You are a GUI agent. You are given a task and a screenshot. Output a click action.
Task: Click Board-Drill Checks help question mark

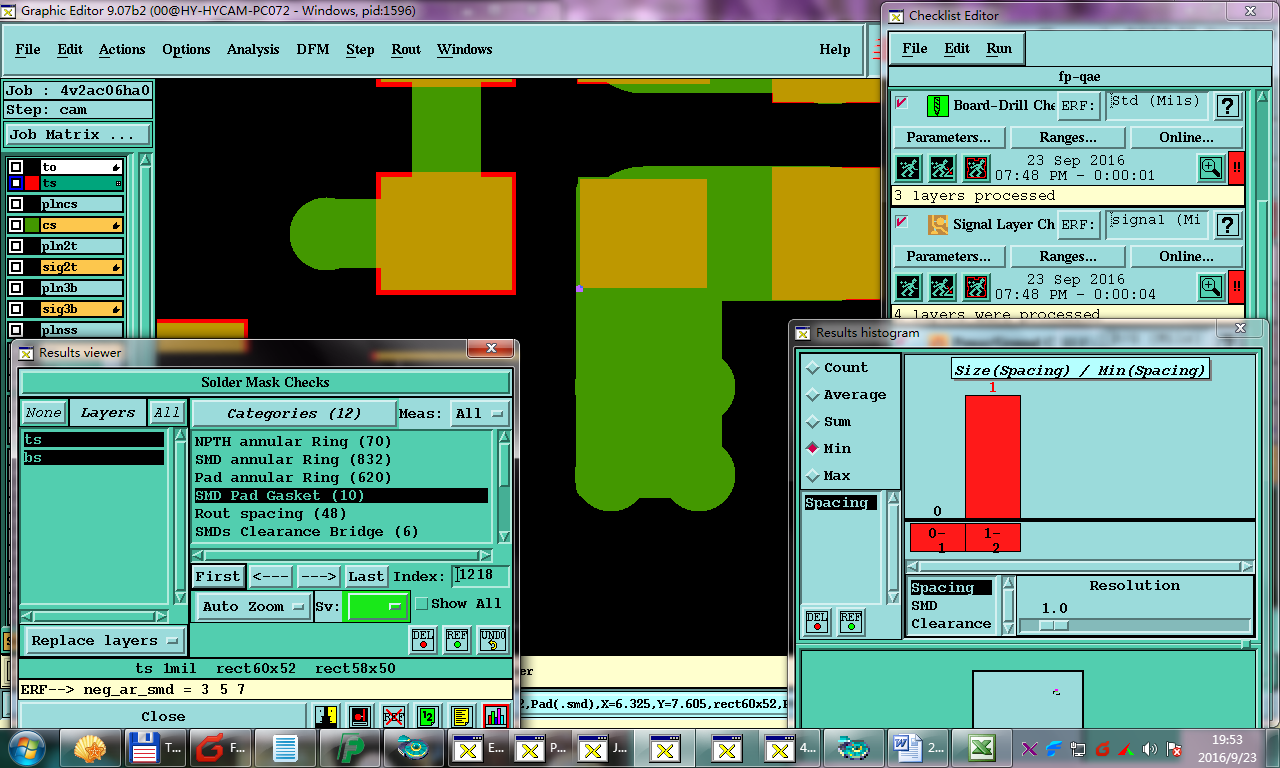pyautogui.click(x=1228, y=105)
